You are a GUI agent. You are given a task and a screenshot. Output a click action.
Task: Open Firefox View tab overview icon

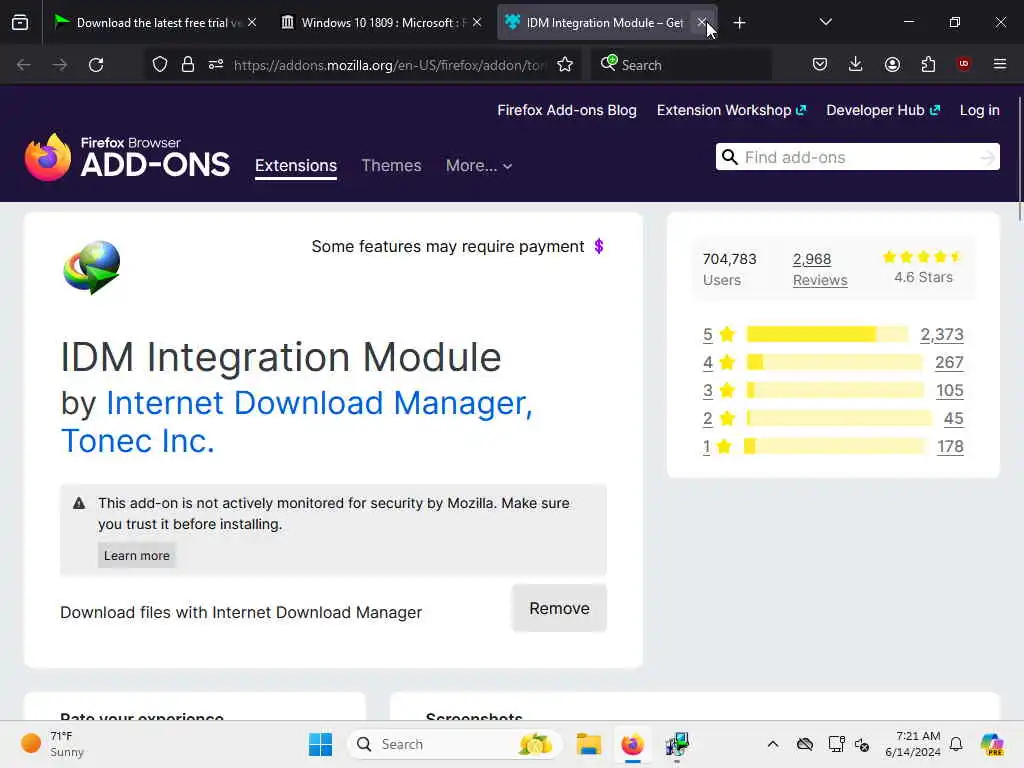click(20, 23)
